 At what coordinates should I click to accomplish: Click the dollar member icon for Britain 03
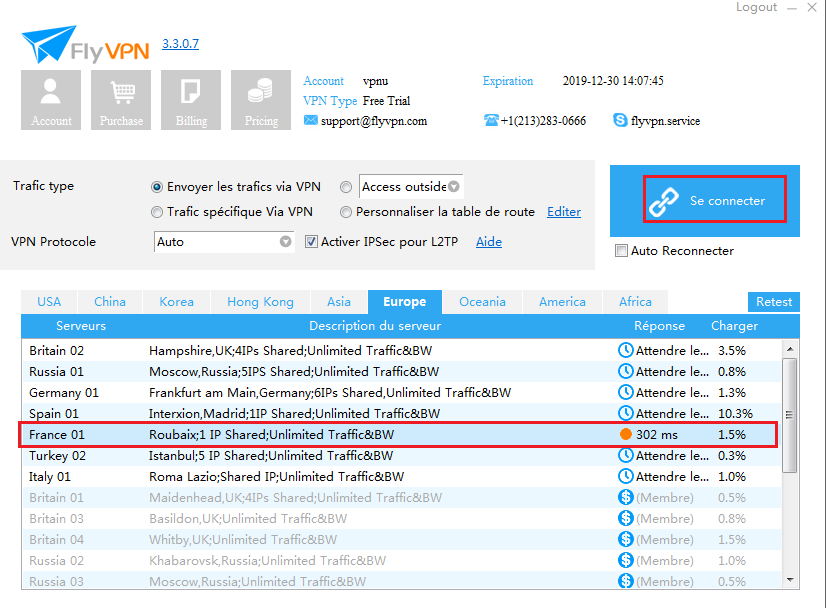[625, 518]
